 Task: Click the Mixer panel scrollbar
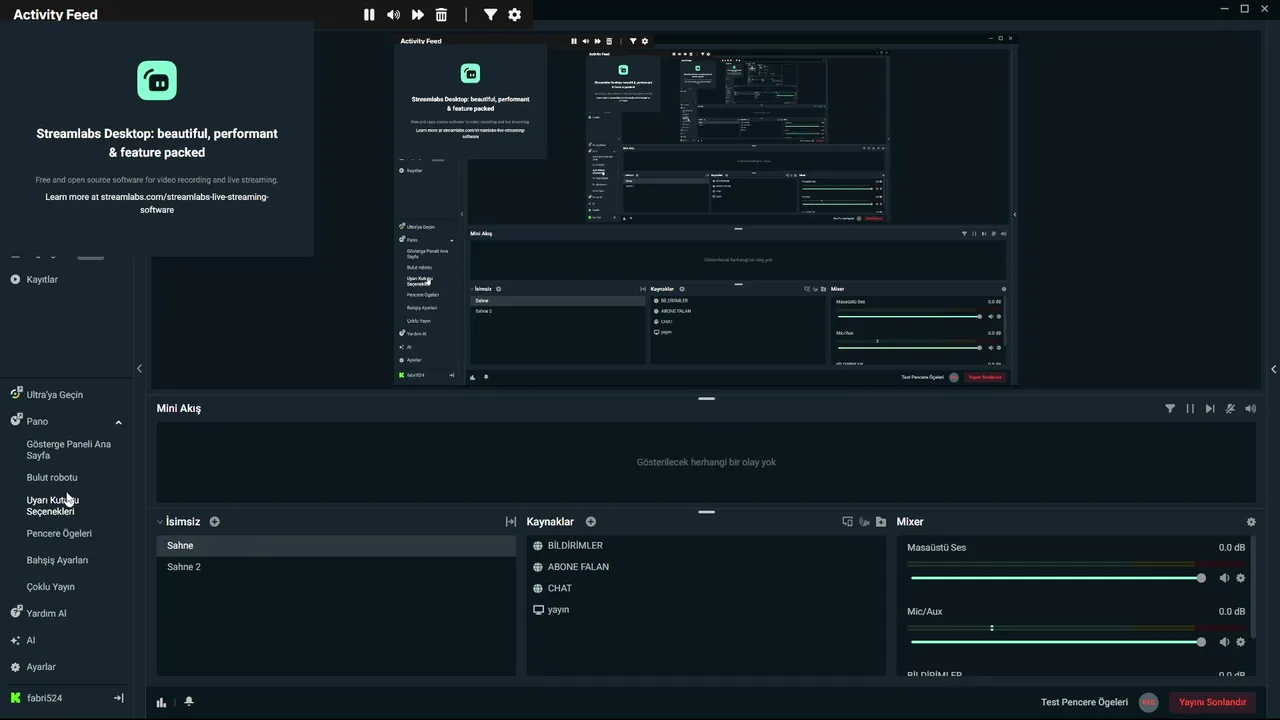(x=1253, y=585)
